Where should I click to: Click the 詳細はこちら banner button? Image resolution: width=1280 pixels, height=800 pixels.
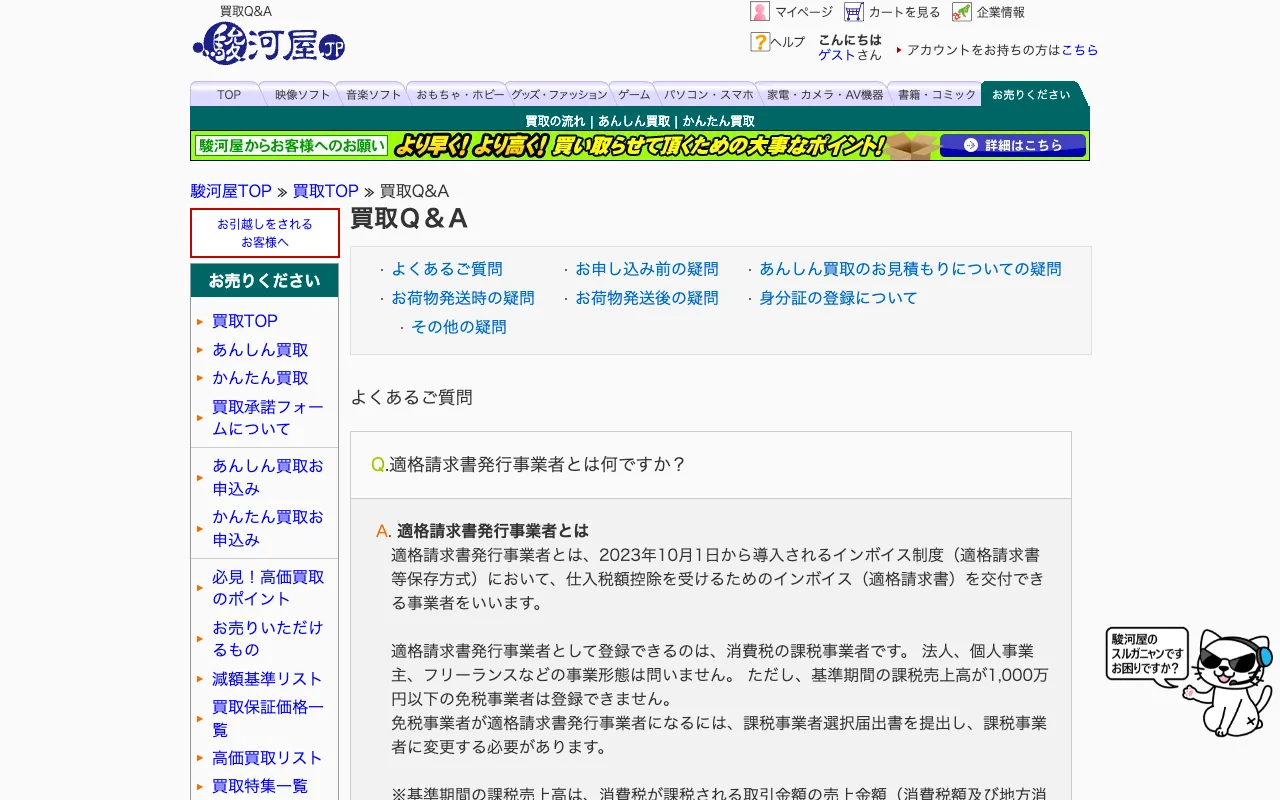pyautogui.click(x=1013, y=146)
